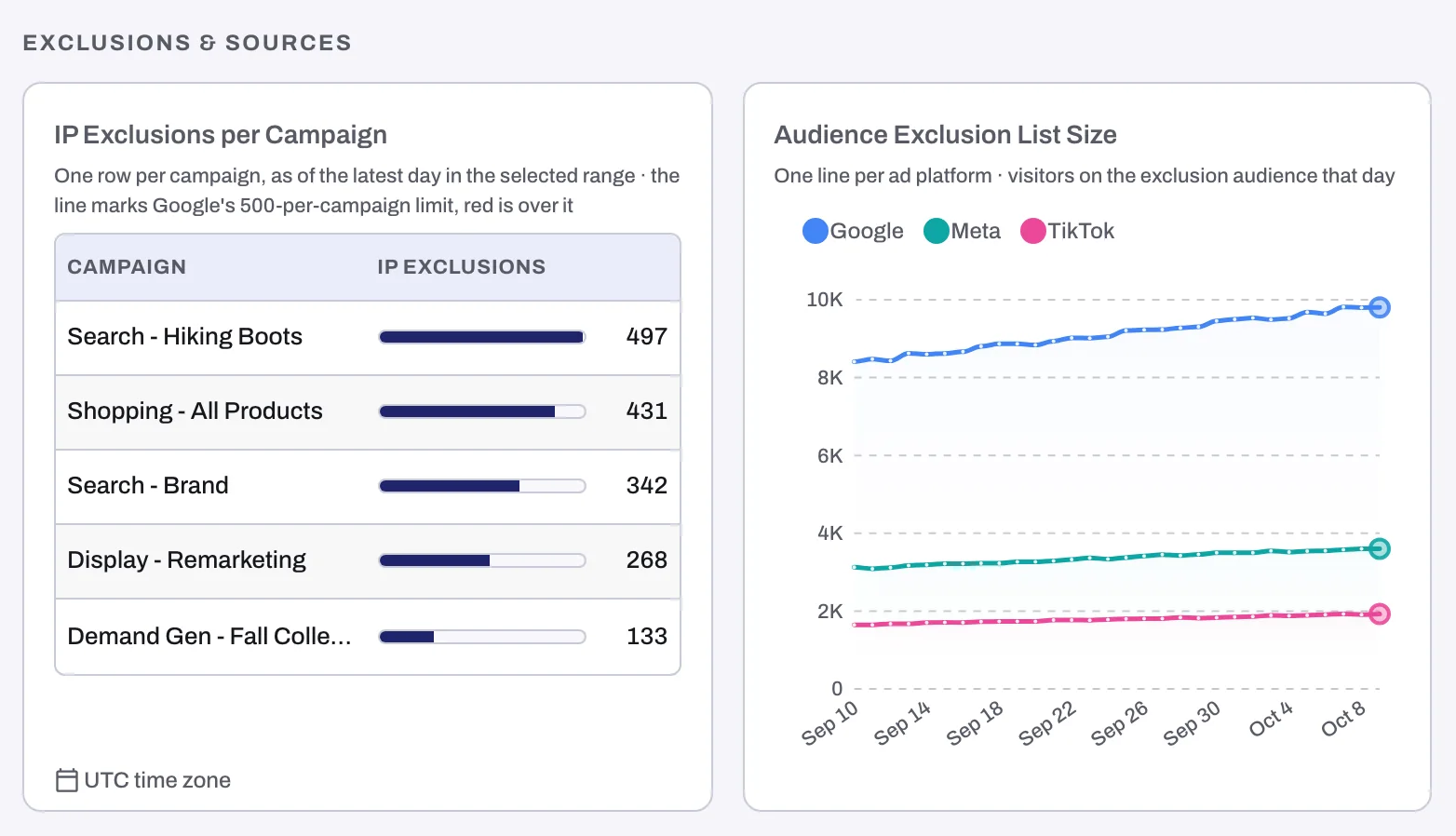Click the 342 exclusions value
The width and height of the screenshot is (1456, 836).
647,485
